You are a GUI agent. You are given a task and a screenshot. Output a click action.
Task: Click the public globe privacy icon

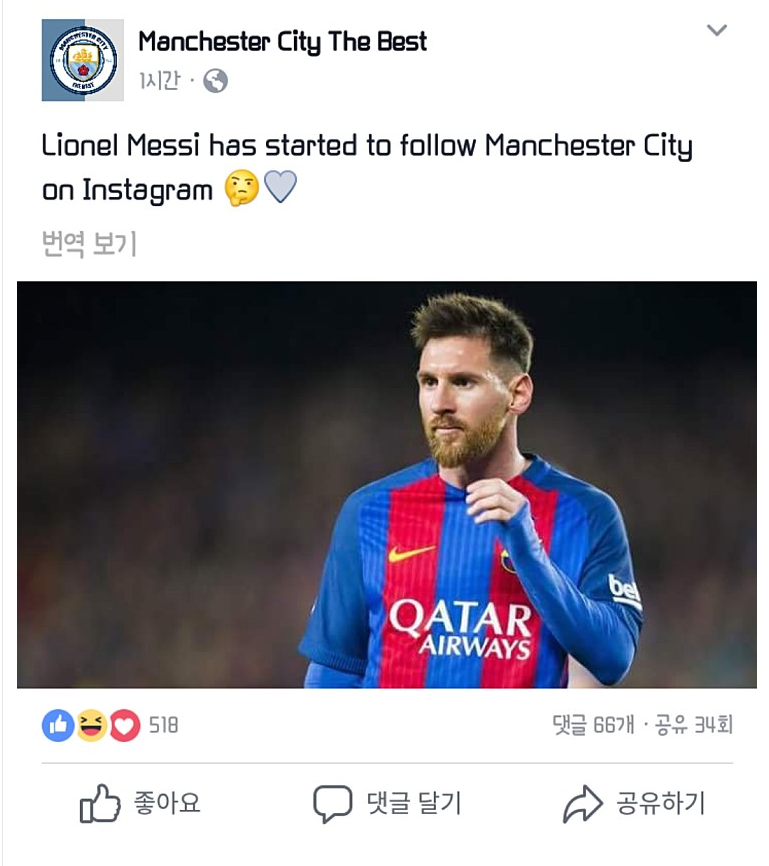215,81
